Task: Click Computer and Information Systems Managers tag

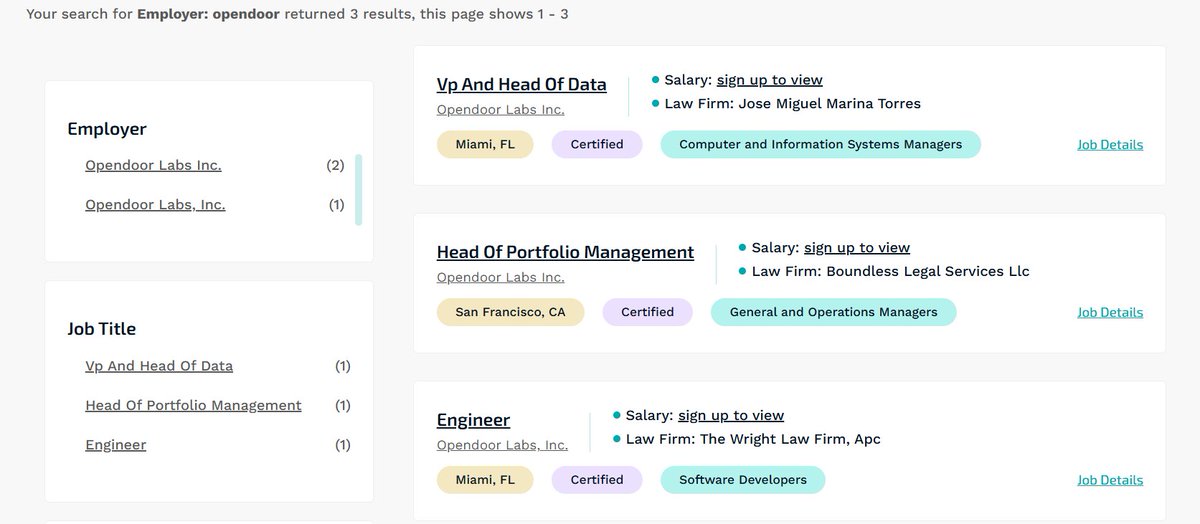Action: point(820,144)
